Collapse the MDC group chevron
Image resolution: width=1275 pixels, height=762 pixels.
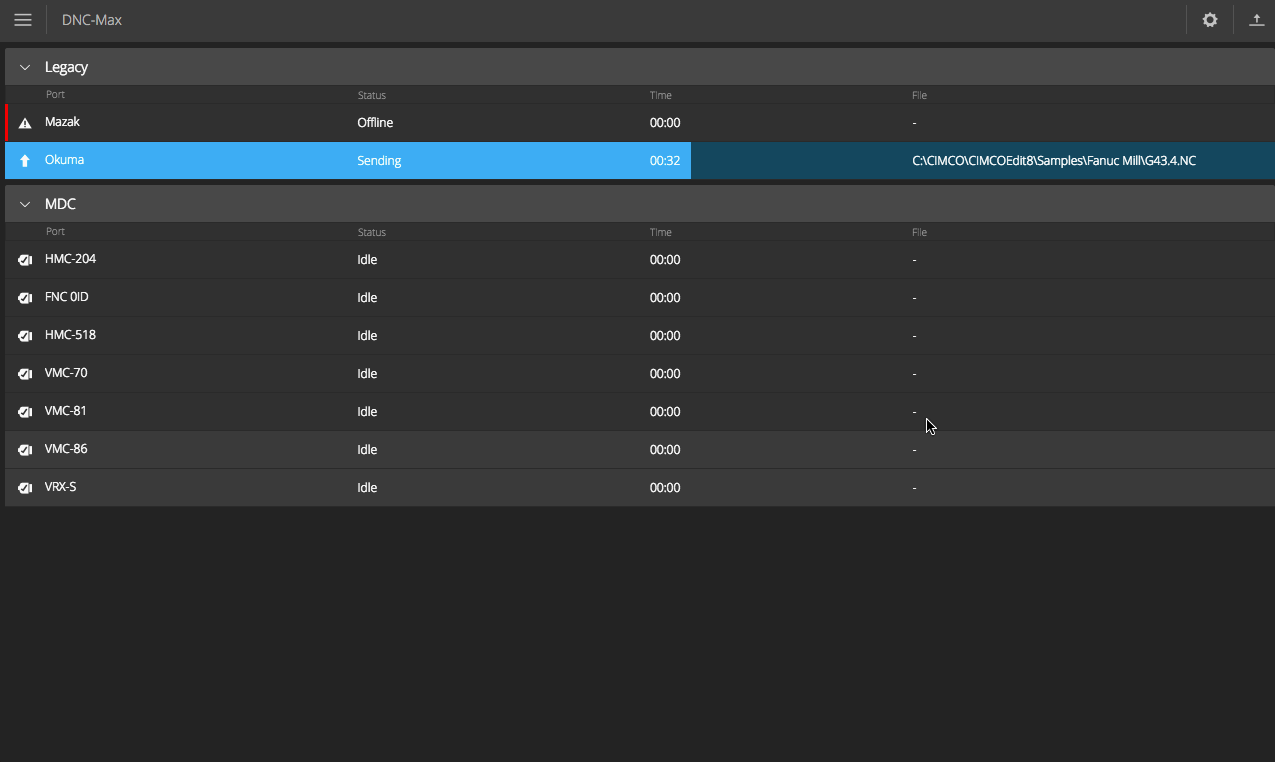coord(25,205)
